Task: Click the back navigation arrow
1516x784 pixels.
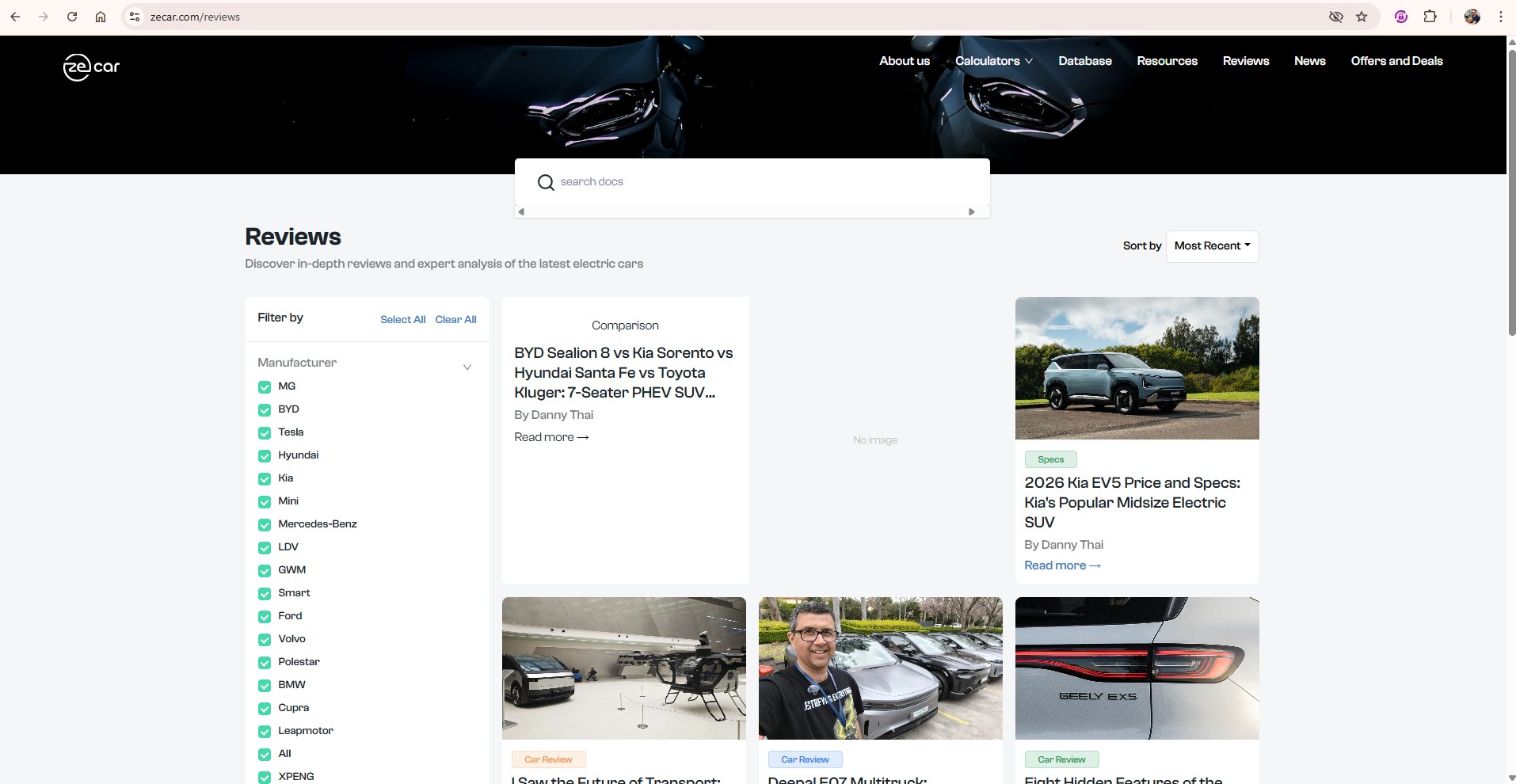Action: [x=15, y=17]
